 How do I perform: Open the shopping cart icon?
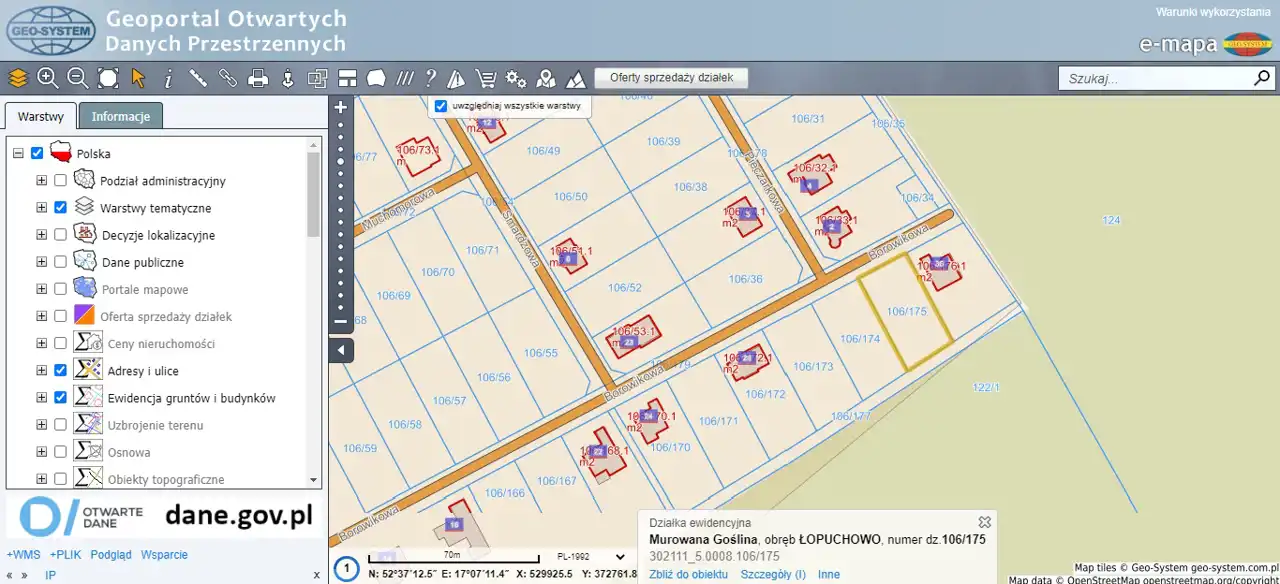(x=486, y=78)
